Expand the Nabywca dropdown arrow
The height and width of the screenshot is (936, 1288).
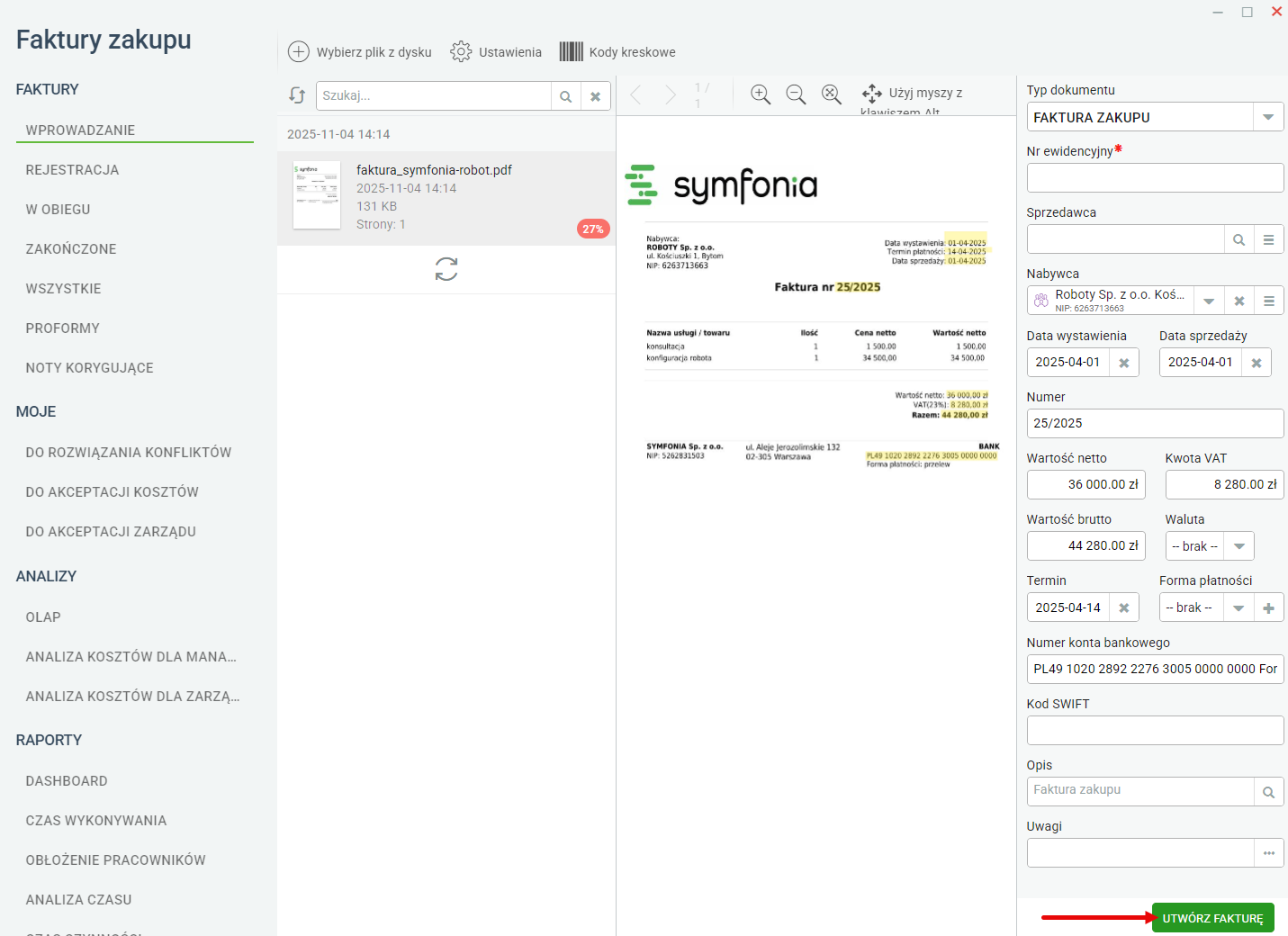pos(1209,301)
